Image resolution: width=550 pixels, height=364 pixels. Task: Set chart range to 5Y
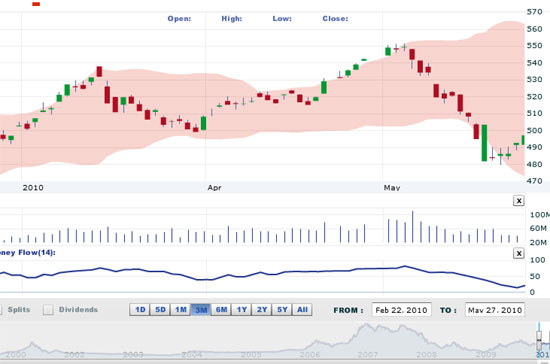pyautogui.click(x=282, y=310)
